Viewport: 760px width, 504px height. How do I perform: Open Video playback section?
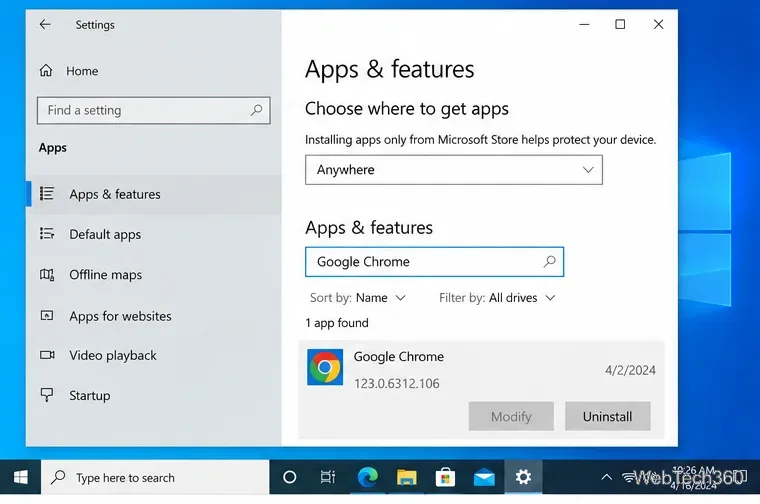pos(154,356)
